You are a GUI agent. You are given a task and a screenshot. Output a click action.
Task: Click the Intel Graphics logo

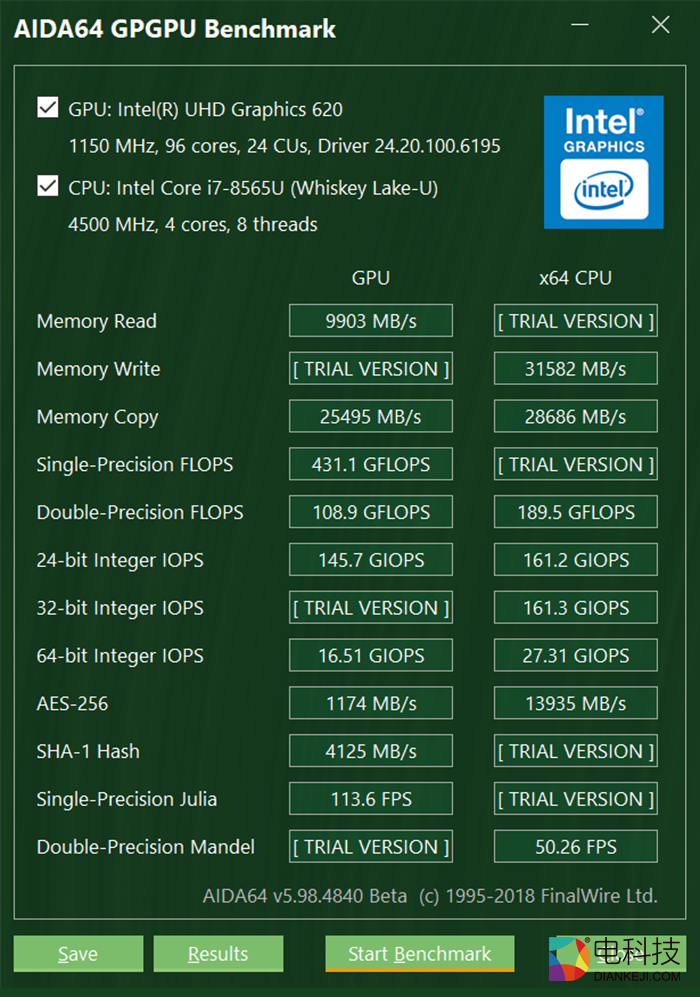coord(603,162)
